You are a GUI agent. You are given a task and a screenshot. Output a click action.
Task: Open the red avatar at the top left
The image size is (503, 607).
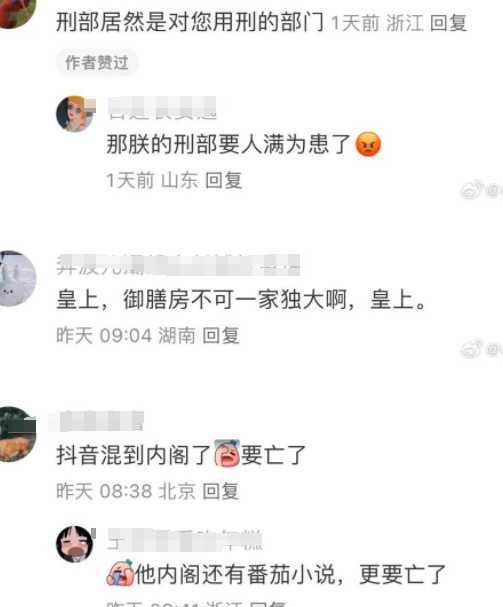click(17, 12)
